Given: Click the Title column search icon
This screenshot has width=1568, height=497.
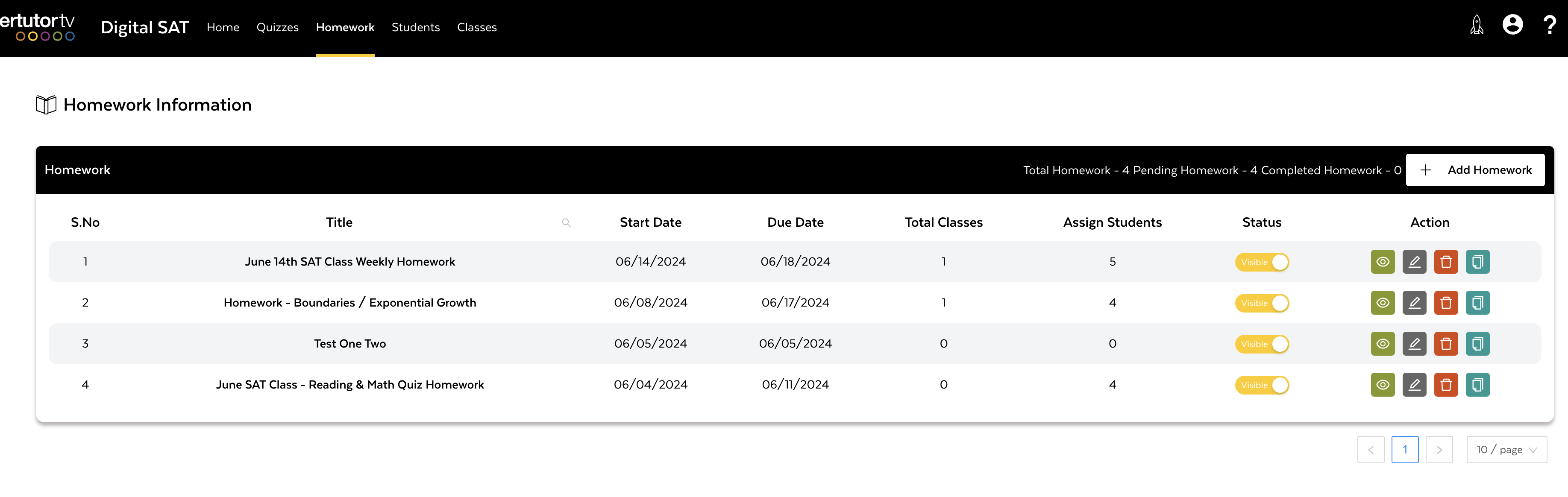Looking at the screenshot, I should (566, 222).
